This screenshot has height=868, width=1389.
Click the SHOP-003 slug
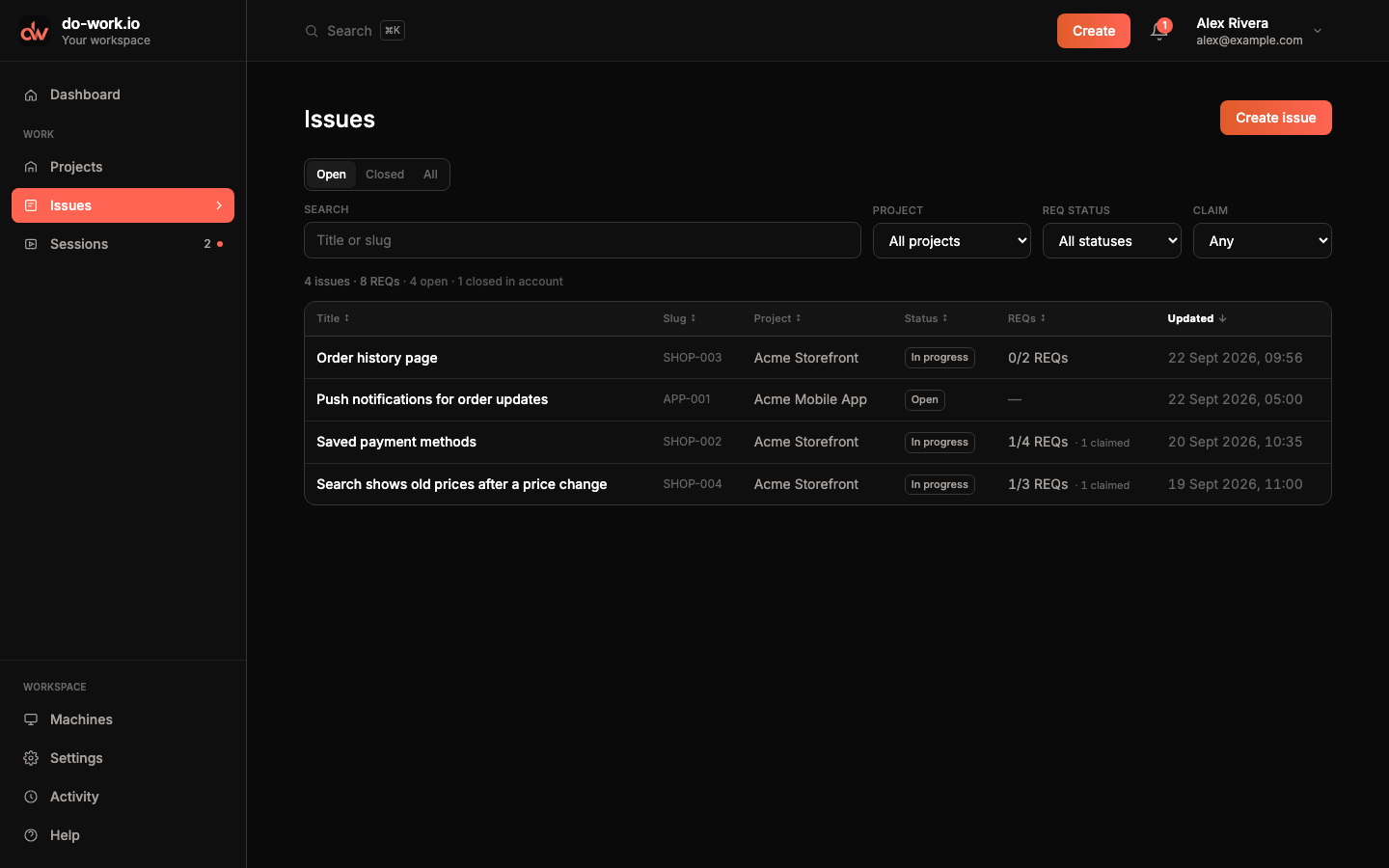[693, 358]
